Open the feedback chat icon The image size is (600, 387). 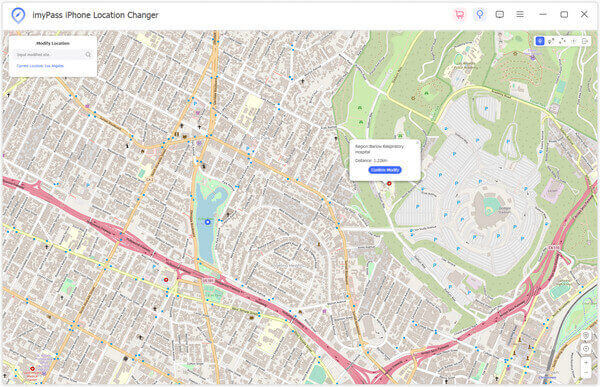pos(499,15)
